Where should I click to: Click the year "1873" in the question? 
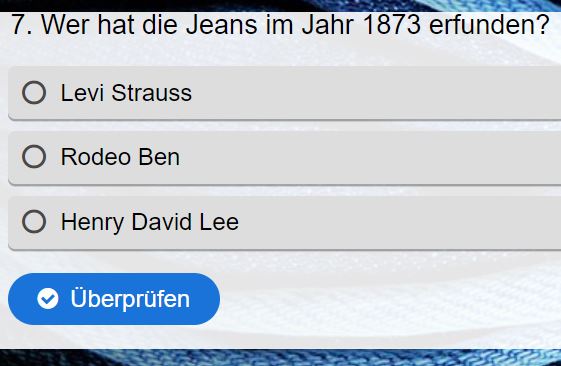tap(391, 25)
